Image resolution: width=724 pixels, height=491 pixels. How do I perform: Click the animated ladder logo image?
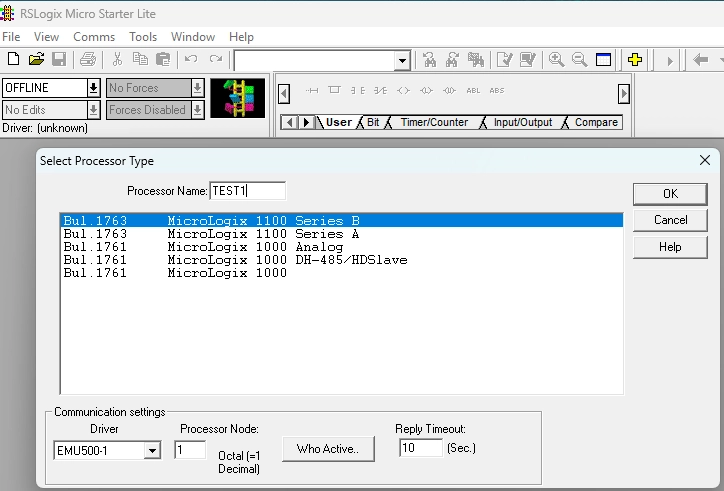coord(238,98)
